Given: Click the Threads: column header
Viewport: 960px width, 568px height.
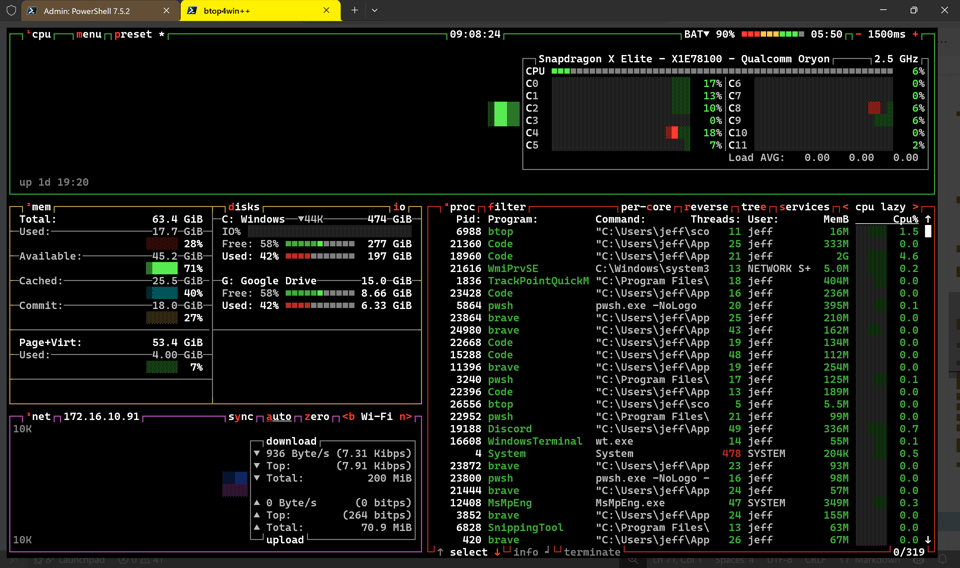Looking at the screenshot, I should [x=715, y=219].
